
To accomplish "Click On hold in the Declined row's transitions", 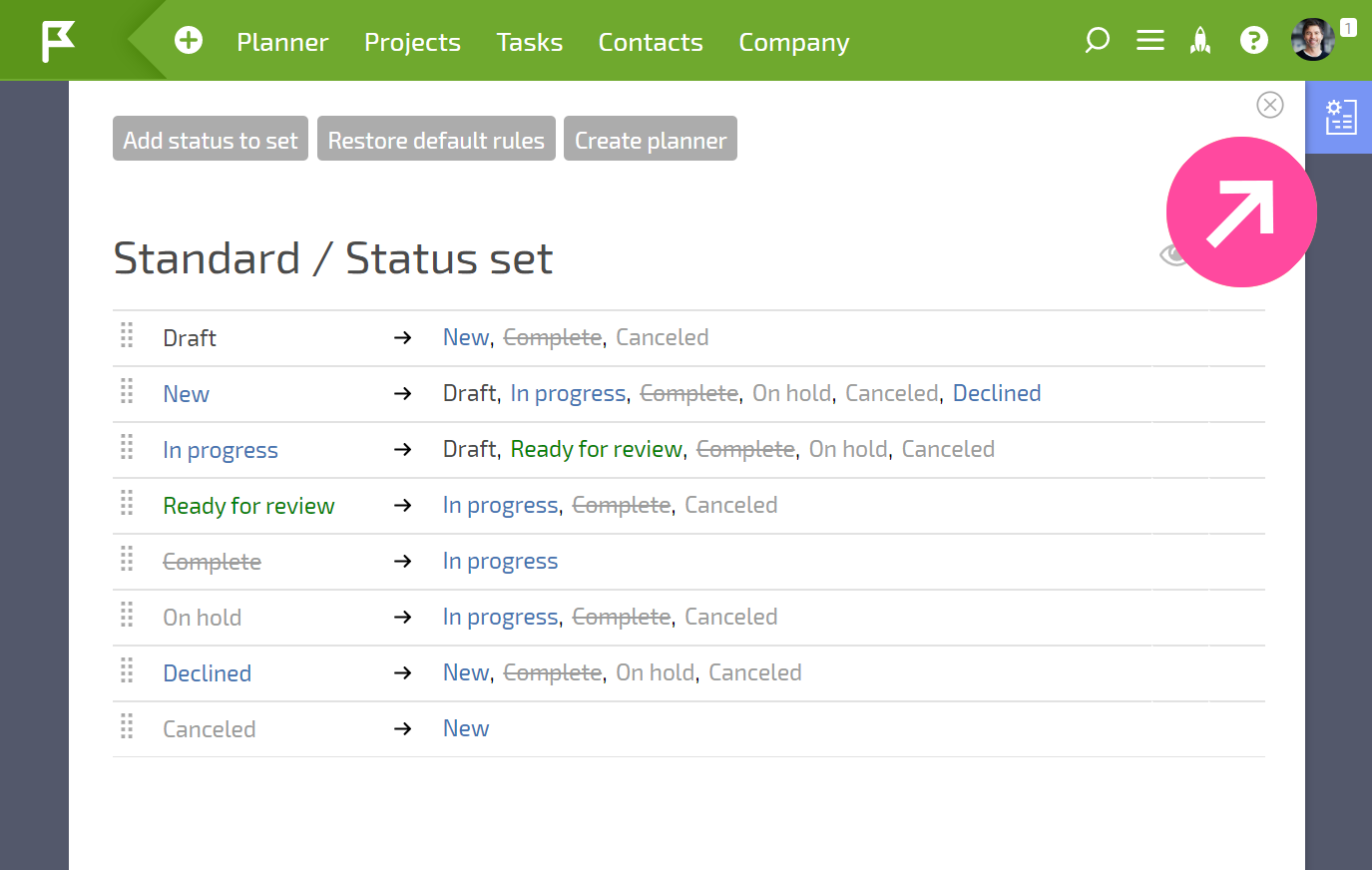I will click(655, 672).
